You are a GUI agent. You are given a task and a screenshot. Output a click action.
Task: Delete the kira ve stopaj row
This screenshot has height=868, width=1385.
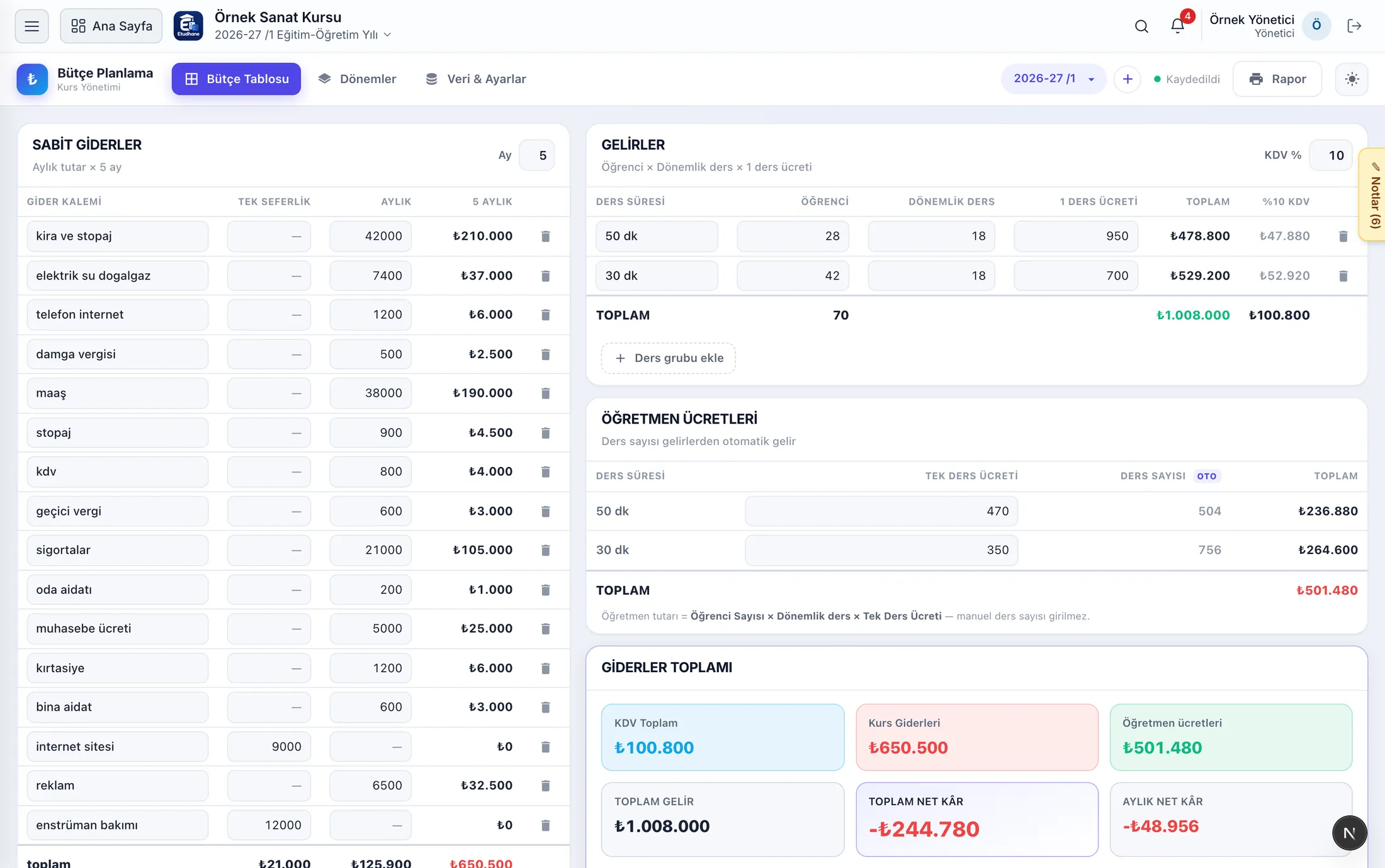(x=545, y=236)
